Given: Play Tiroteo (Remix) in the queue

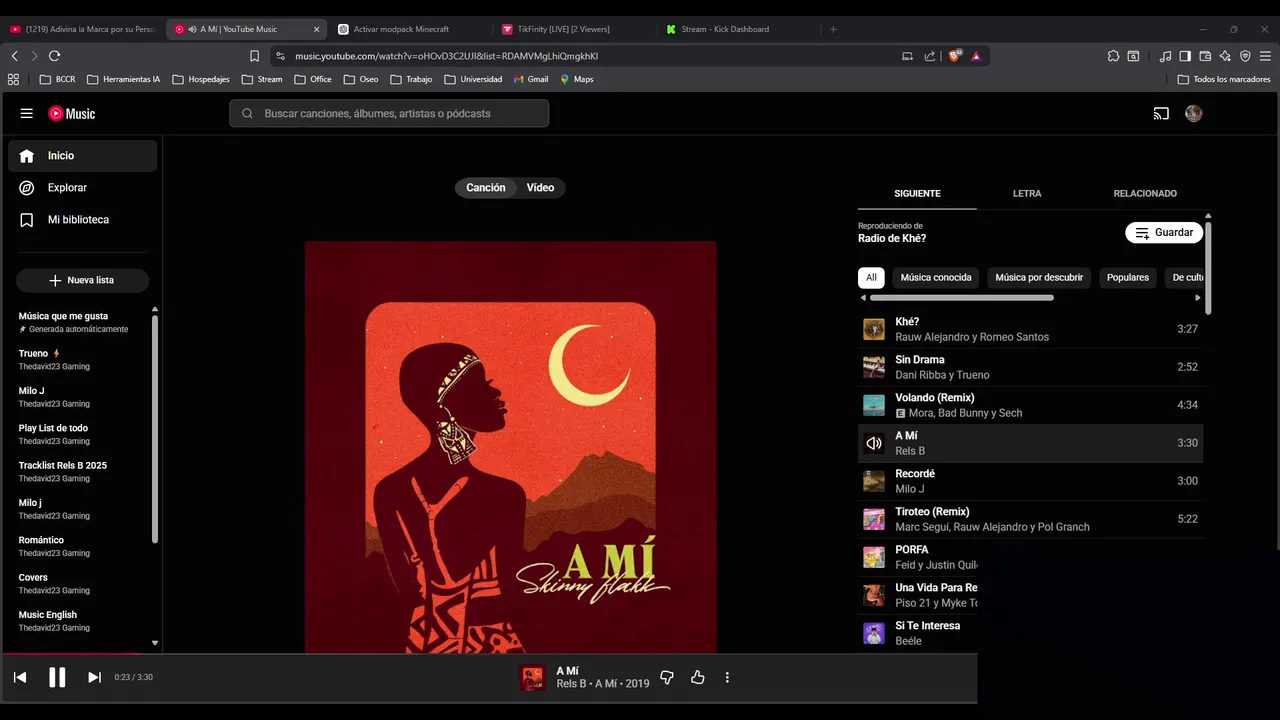Looking at the screenshot, I should coord(1030,519).
